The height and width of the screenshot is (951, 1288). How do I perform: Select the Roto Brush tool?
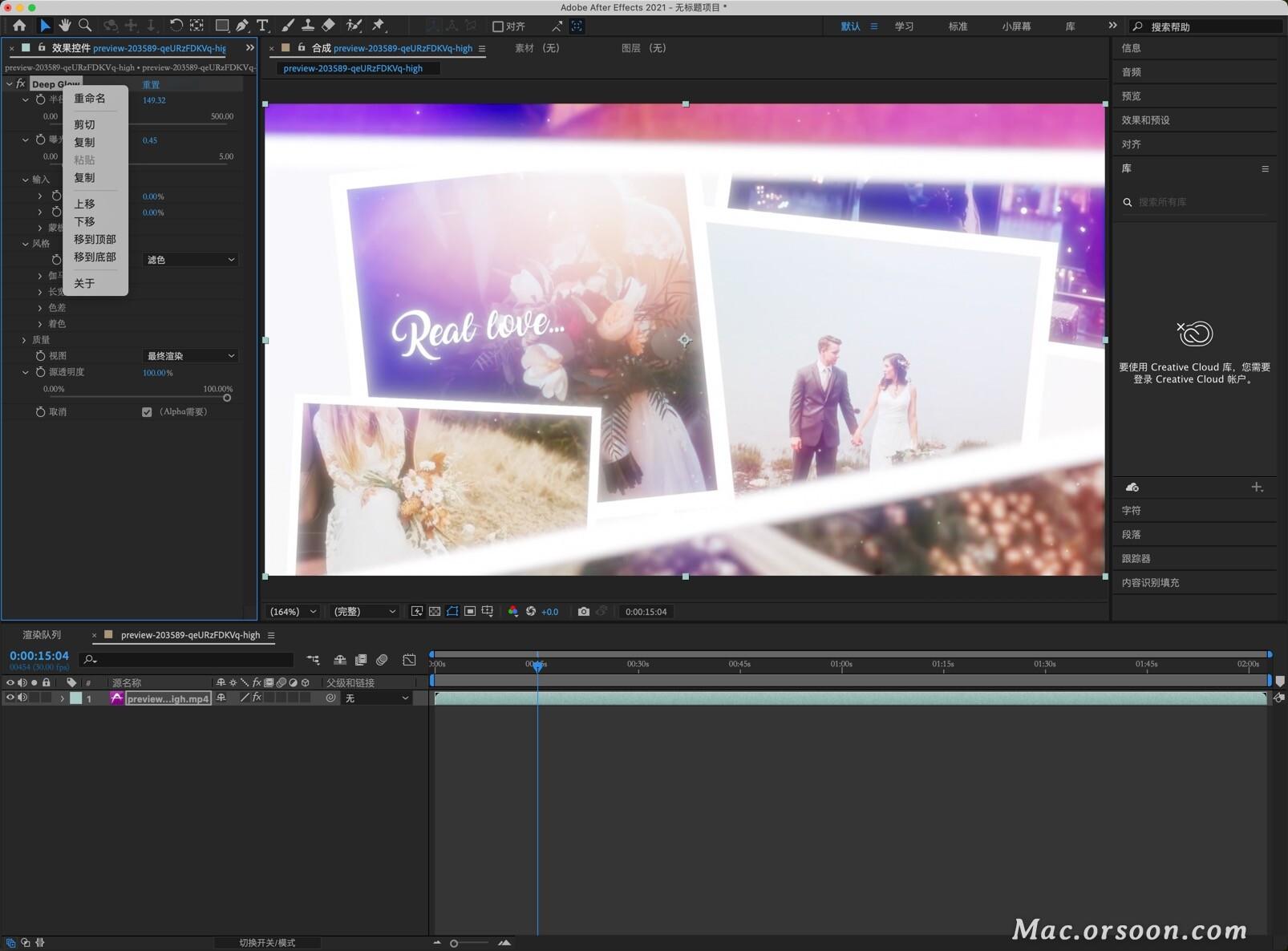click(354, 26)
